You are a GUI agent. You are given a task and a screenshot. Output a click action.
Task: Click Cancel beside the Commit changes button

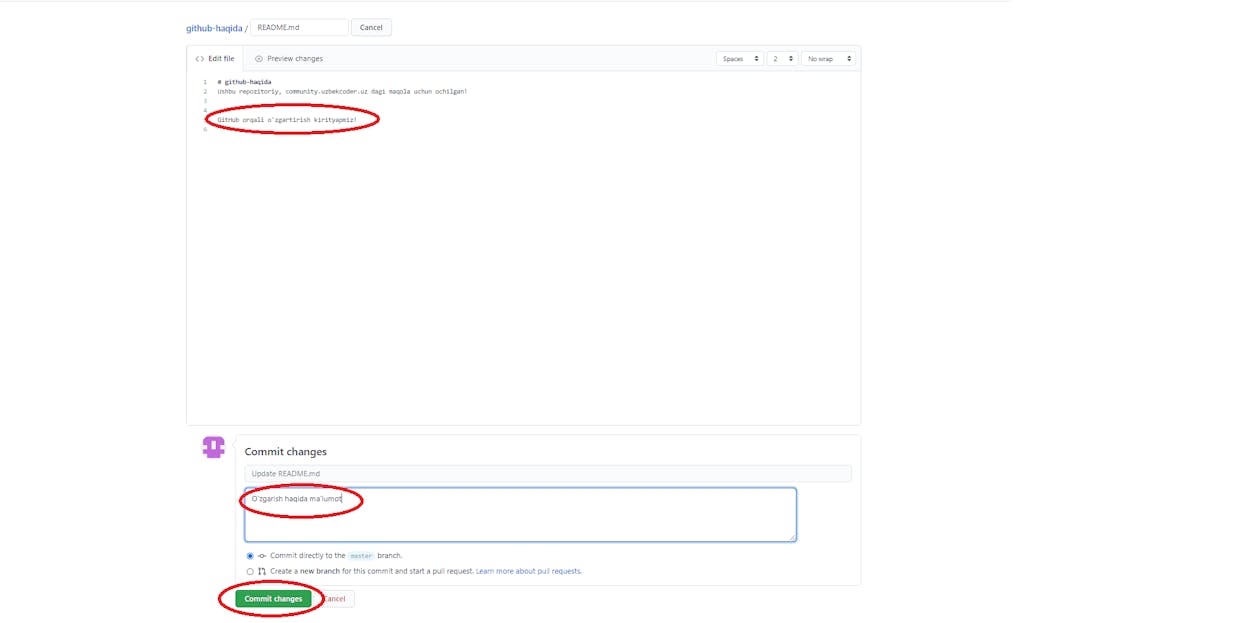(334, 599)
